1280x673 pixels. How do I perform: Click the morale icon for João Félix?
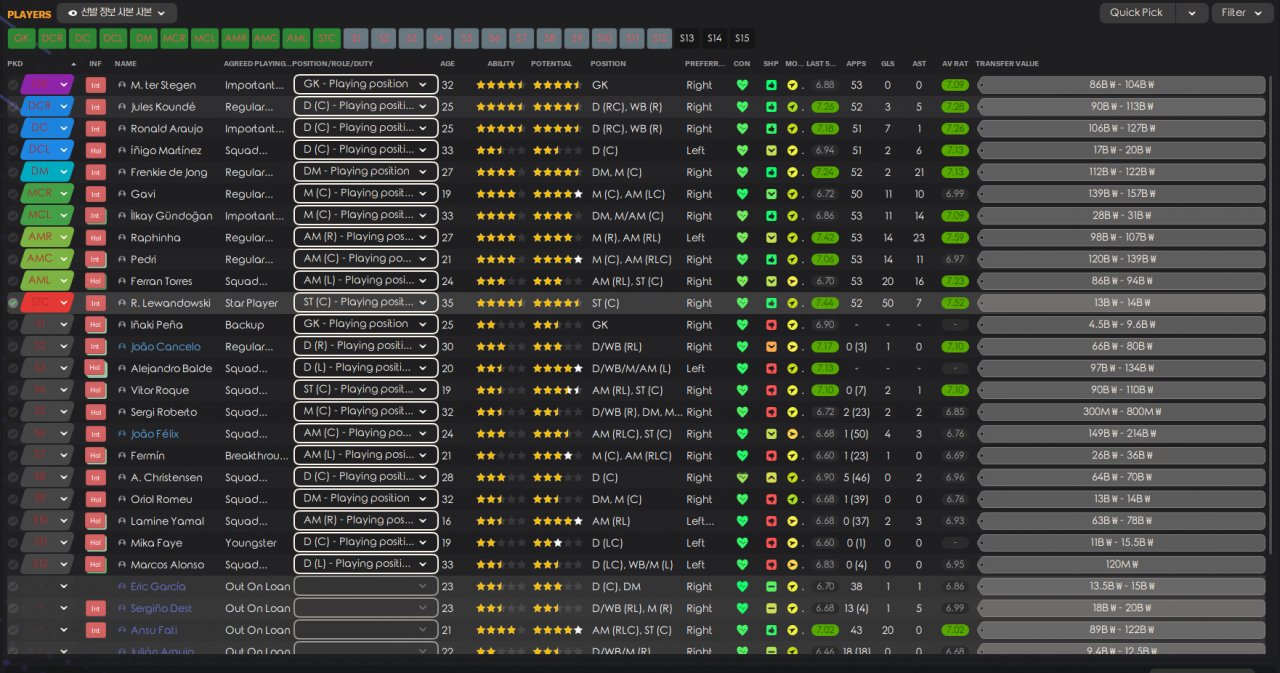792,434
